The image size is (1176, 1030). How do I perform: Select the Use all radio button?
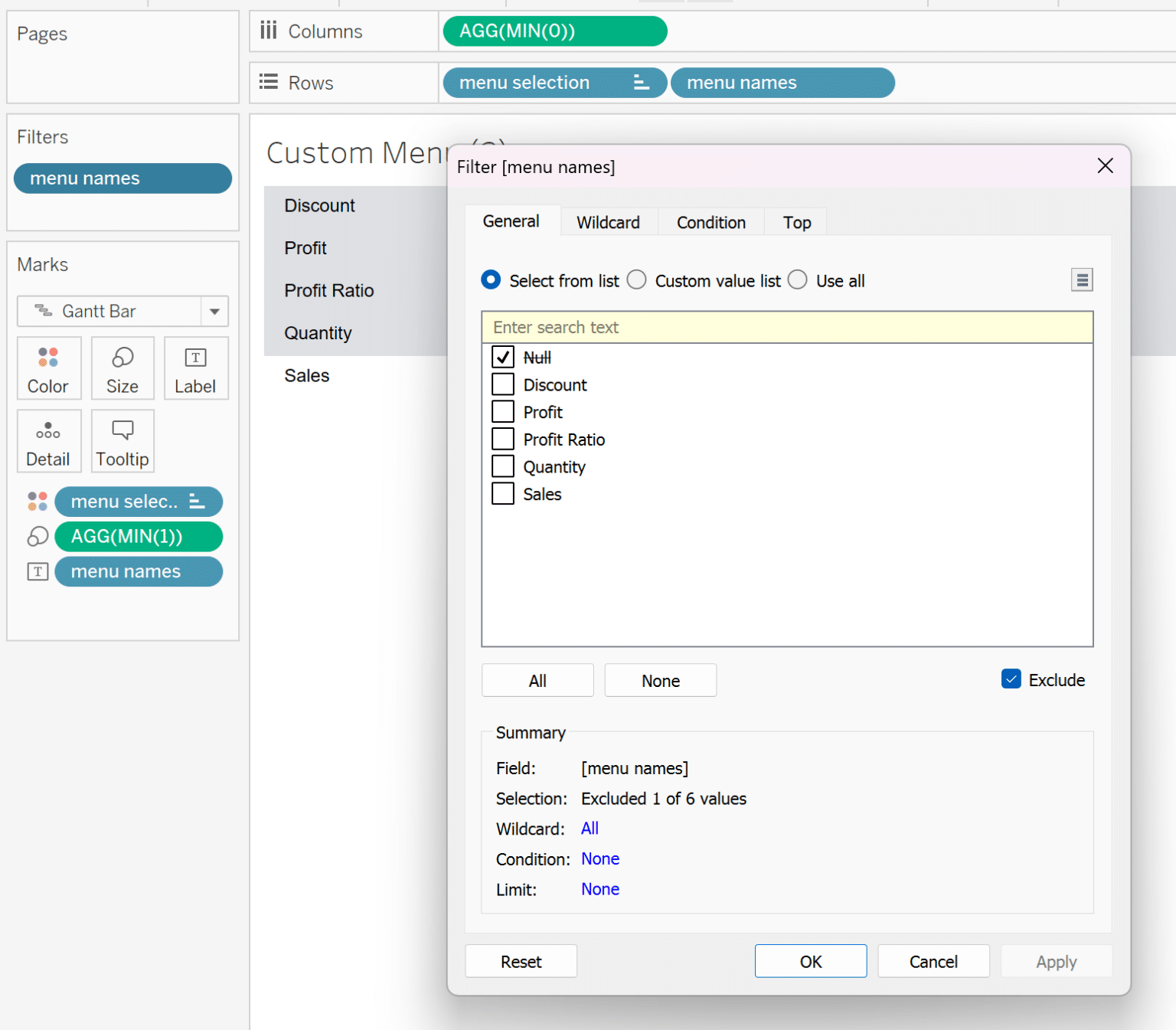click(798, 280)
